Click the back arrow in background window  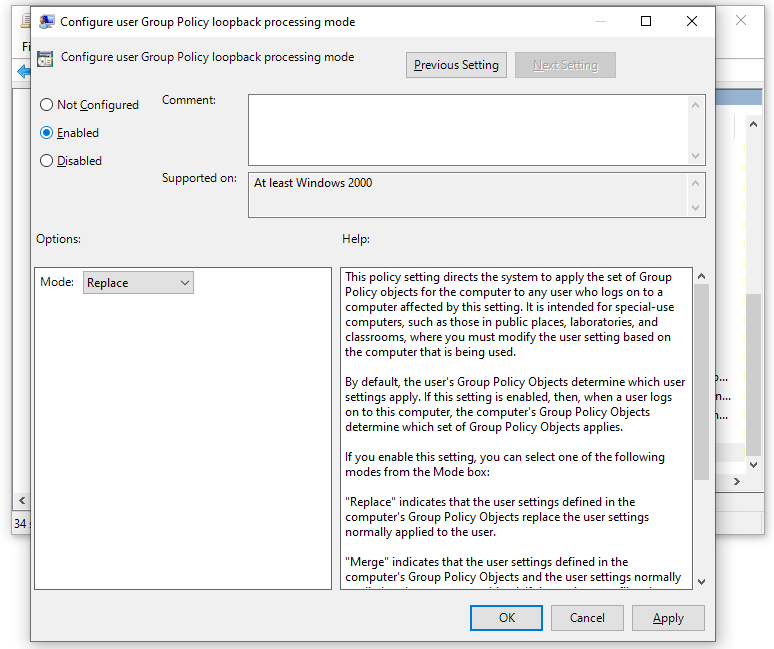coord(23,72)
